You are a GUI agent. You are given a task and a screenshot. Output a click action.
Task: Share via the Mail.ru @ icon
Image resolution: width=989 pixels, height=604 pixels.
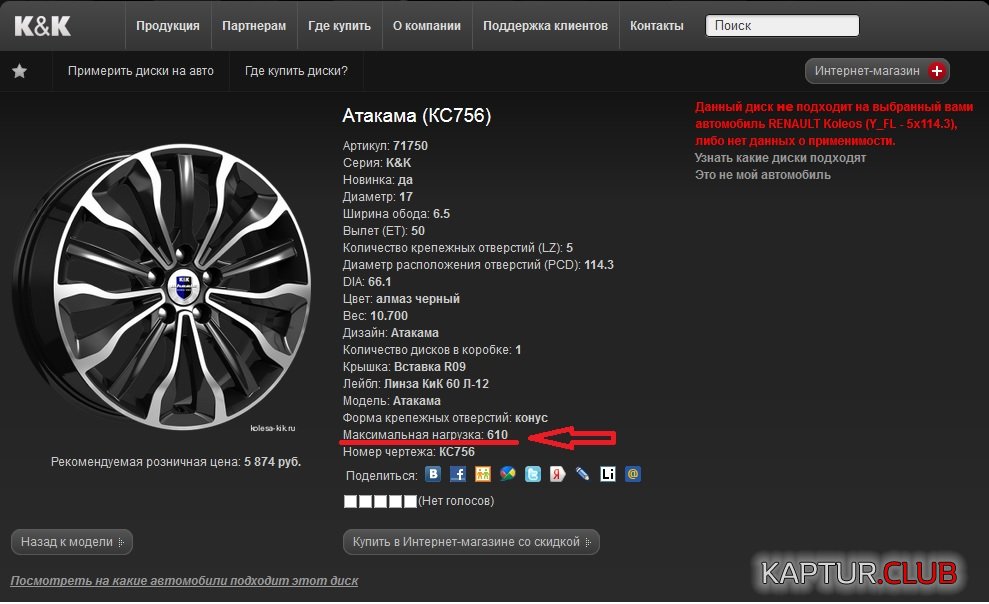click(633, 474)
